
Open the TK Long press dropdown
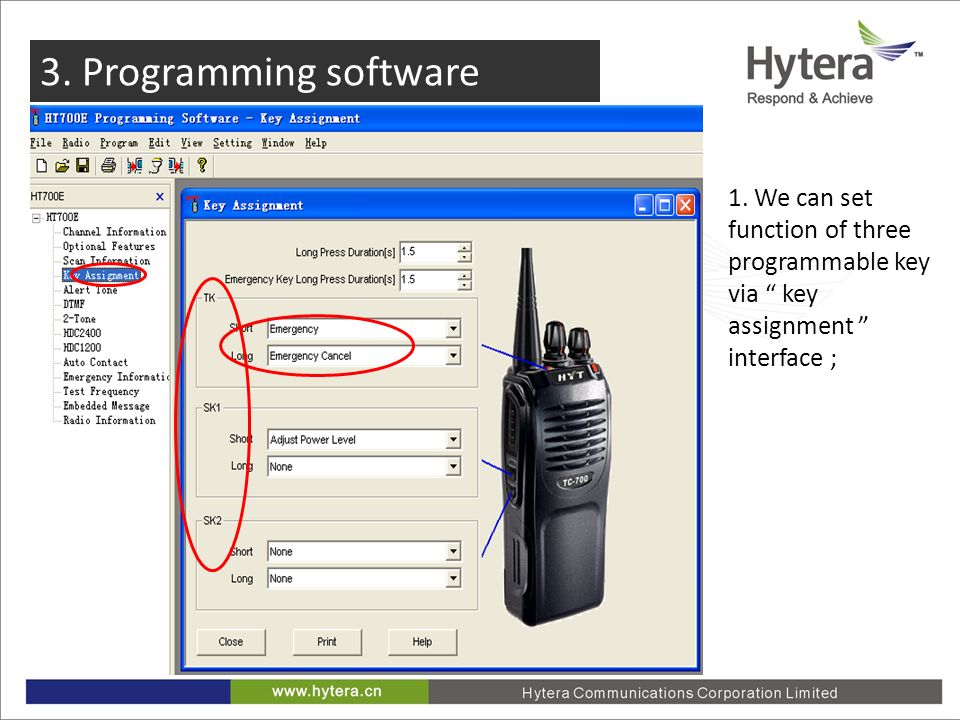click(x=453, y=356)
